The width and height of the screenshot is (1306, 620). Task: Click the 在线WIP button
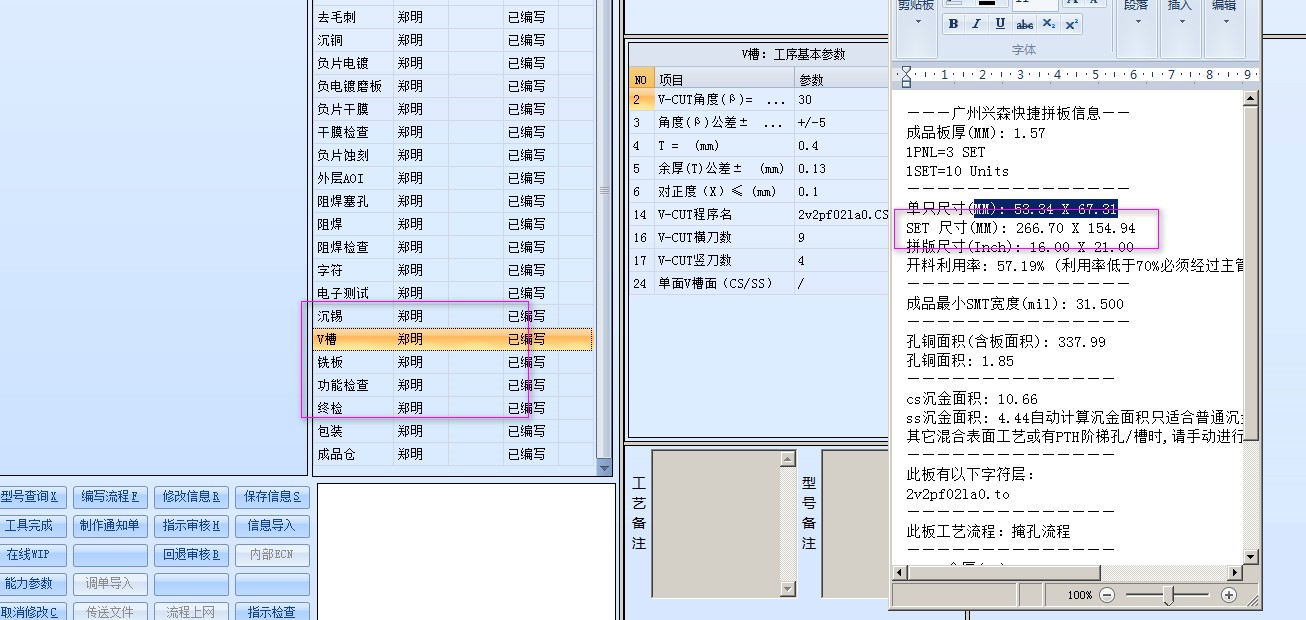(31, 555)
